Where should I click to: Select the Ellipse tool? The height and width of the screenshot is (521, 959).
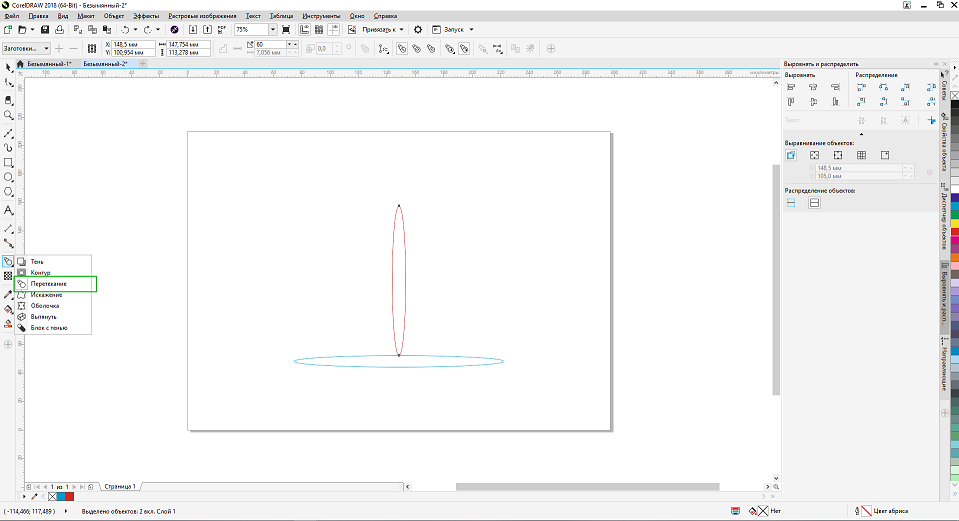[8, 177]
